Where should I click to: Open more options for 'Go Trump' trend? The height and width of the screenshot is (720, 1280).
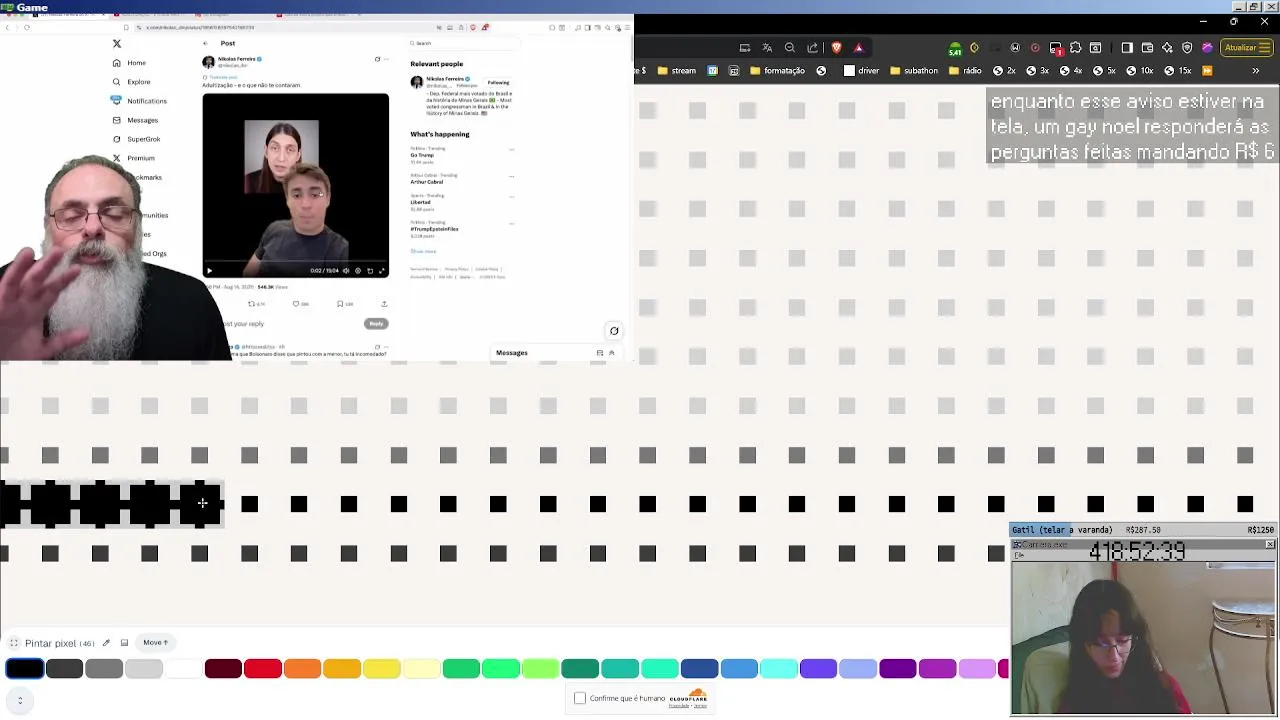[511, 150]
